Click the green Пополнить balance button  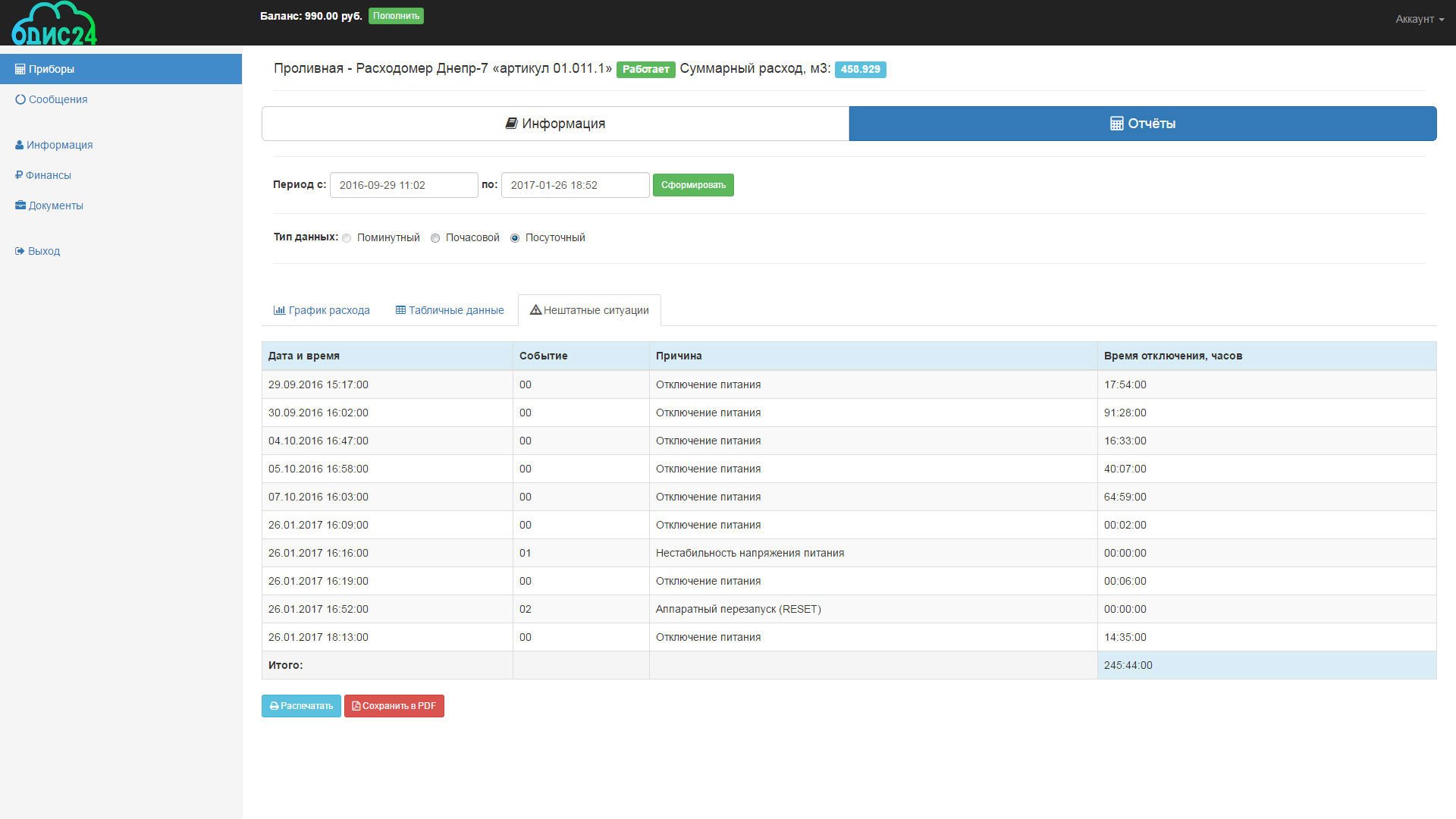coord(396,16)
